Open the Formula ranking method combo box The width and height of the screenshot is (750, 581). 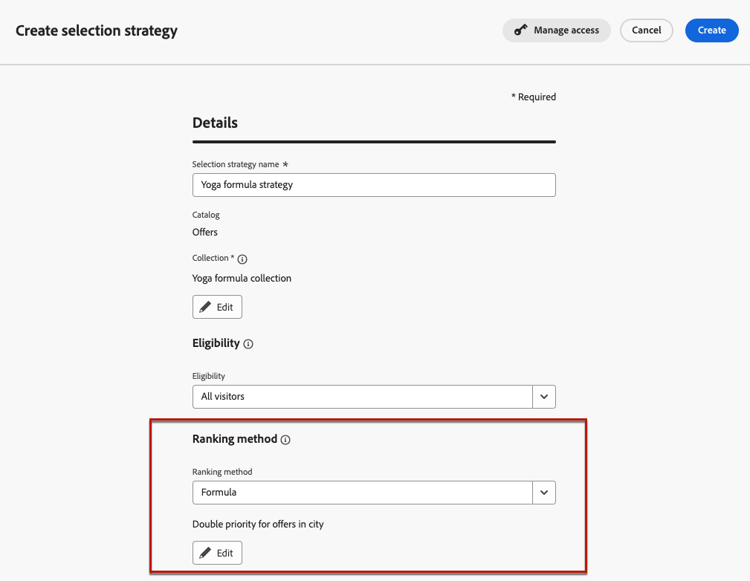[x=362, y=493]
